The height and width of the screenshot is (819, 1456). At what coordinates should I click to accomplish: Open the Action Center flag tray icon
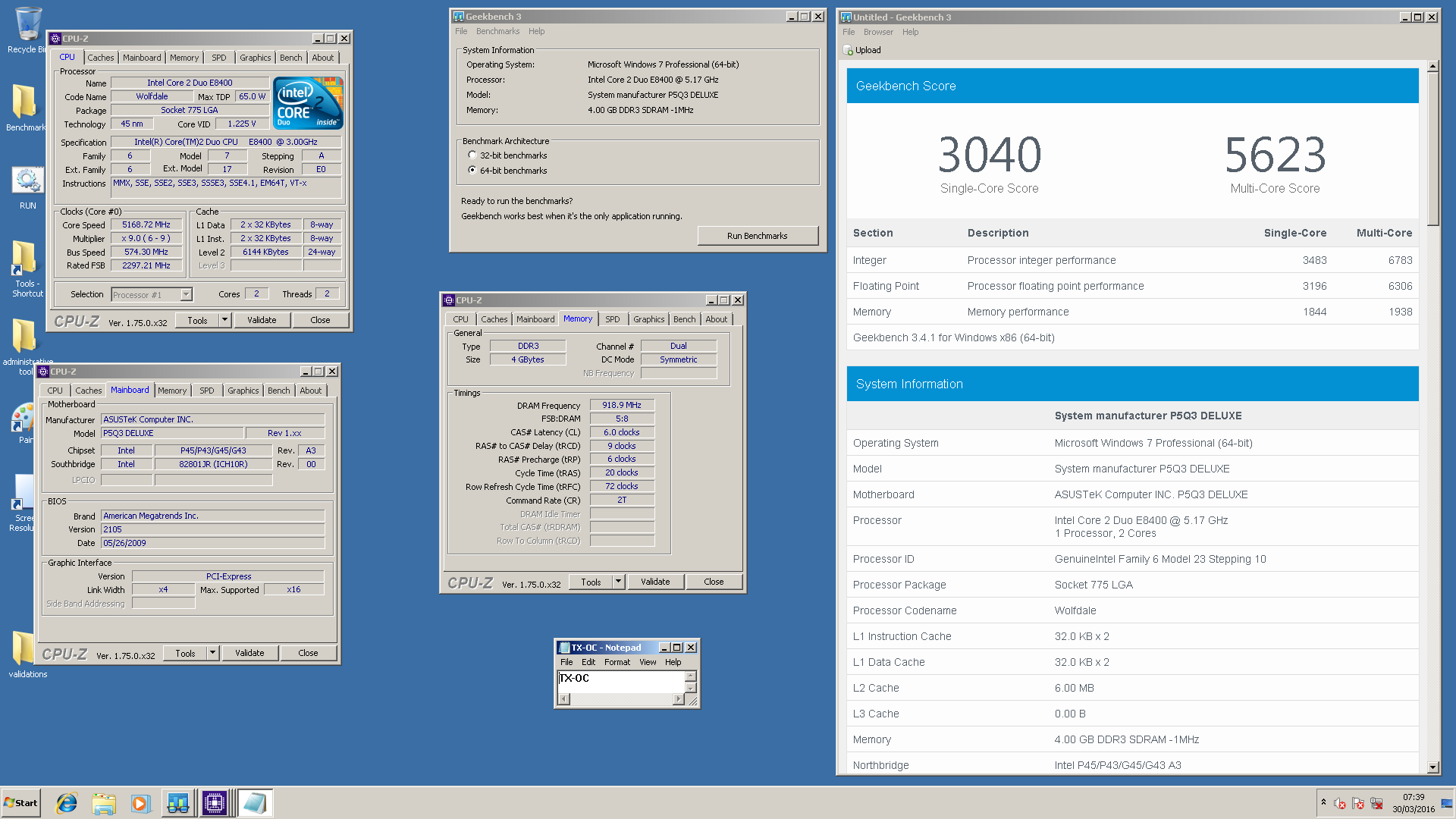pyautogui.click(x=1358, y=803)
